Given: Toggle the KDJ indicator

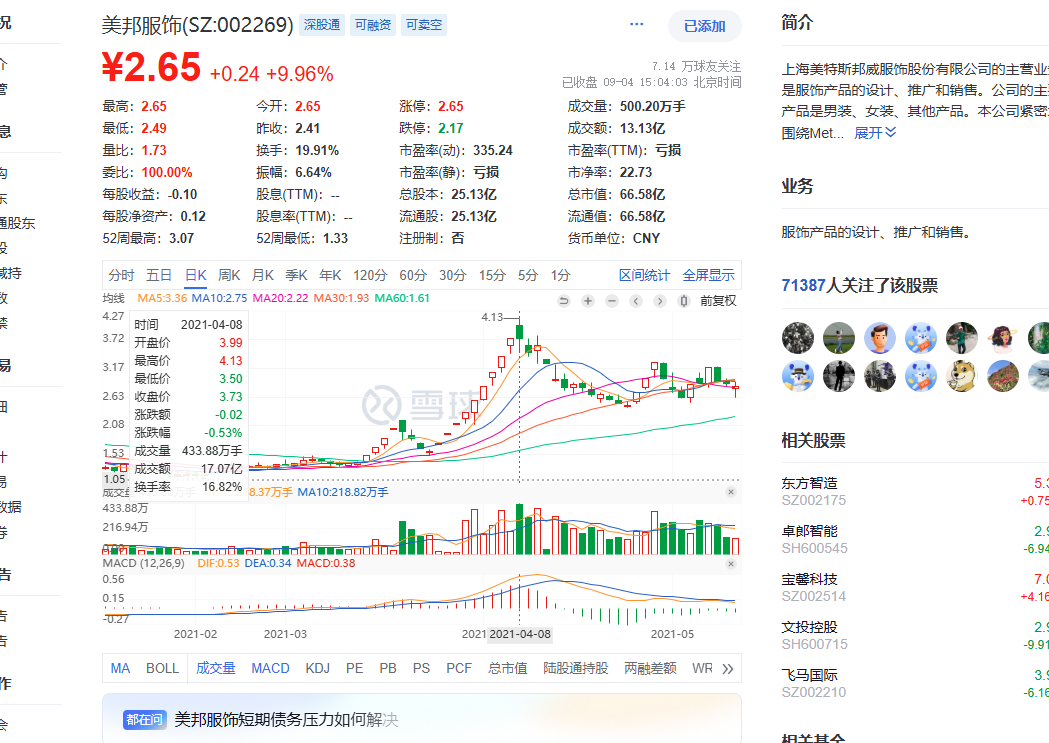Looking at the screenshot, I should tap(318, 669).
